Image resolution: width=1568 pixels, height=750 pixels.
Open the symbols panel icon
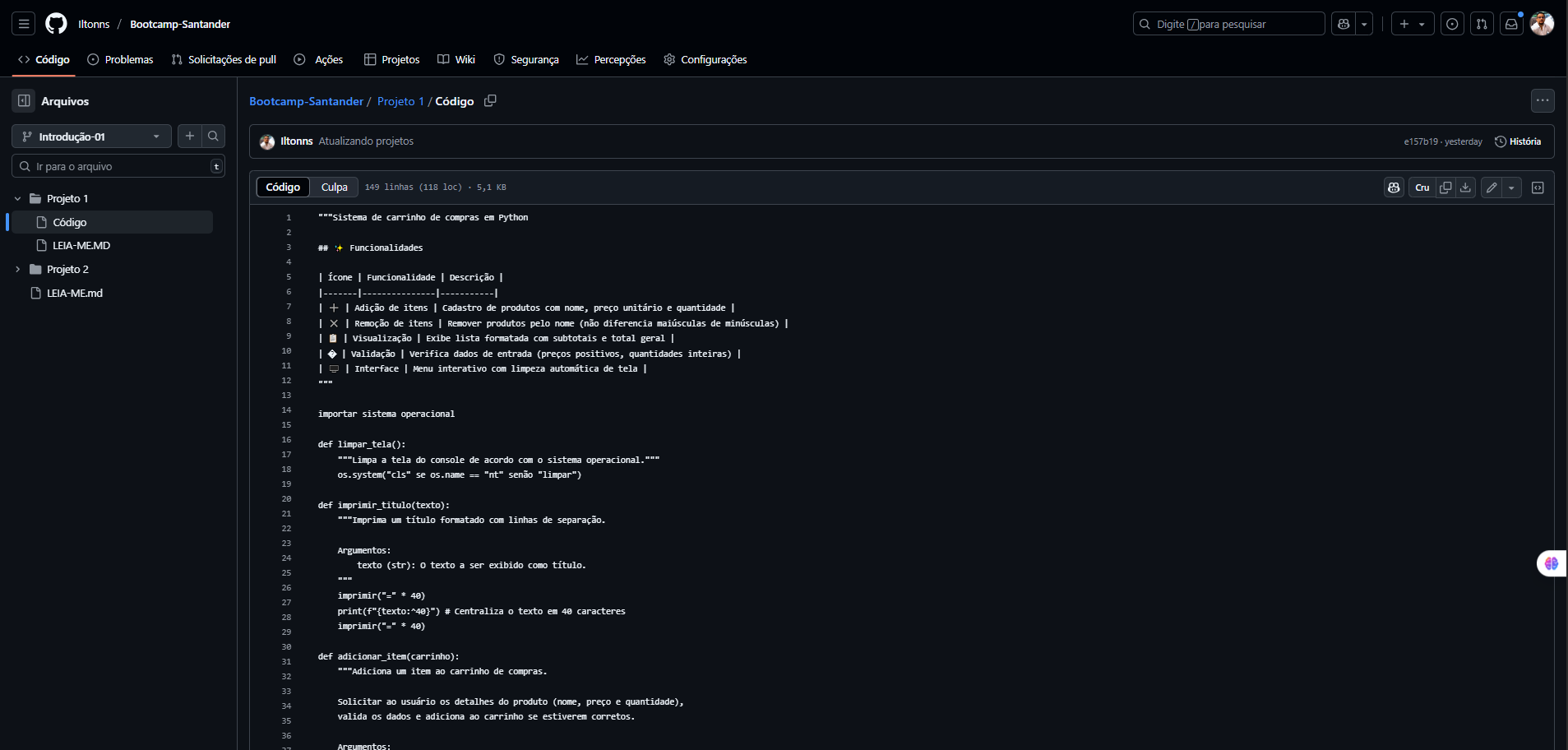[1538, 187]
